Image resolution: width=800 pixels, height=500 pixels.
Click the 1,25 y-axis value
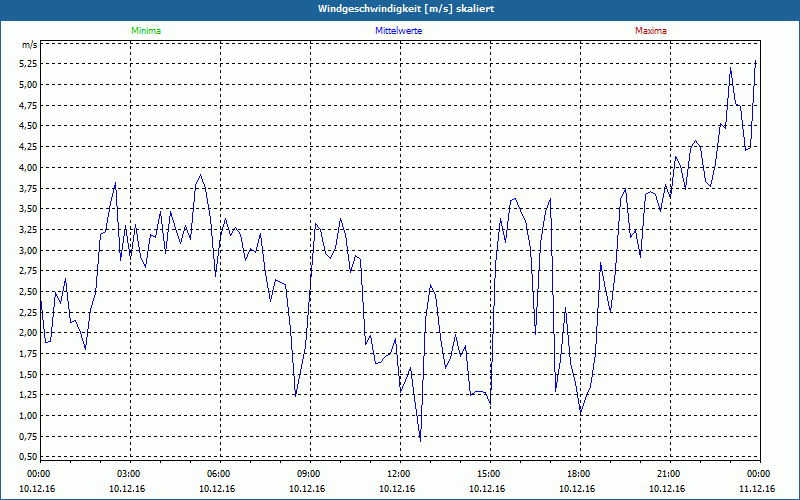[29, 395]
